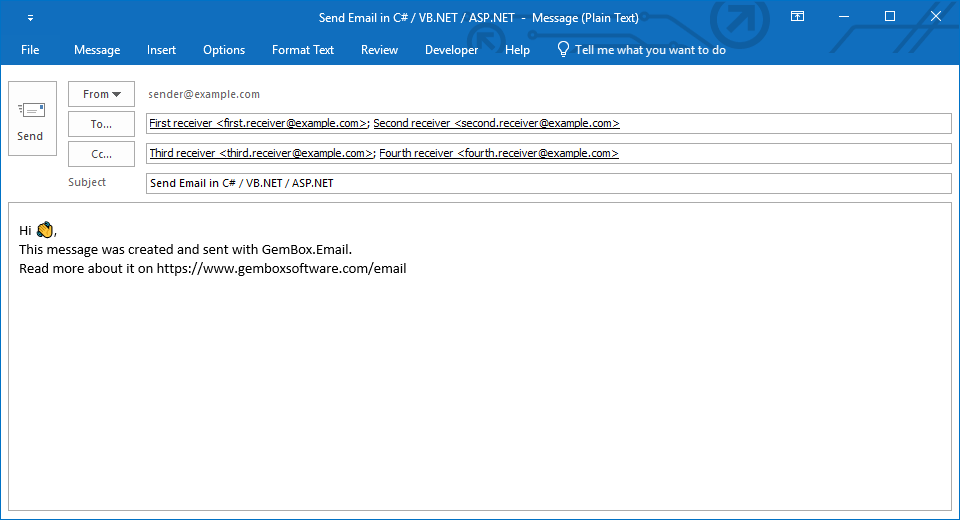The image size is (960, 520).
Task: Expand Customize Quick Access Toolbar arrow
Action: tap(30, 18)
